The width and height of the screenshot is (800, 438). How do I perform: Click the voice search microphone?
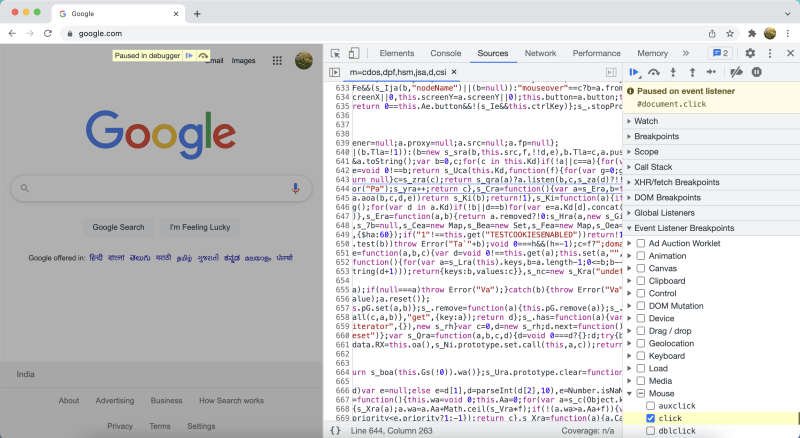coord(295,188)
